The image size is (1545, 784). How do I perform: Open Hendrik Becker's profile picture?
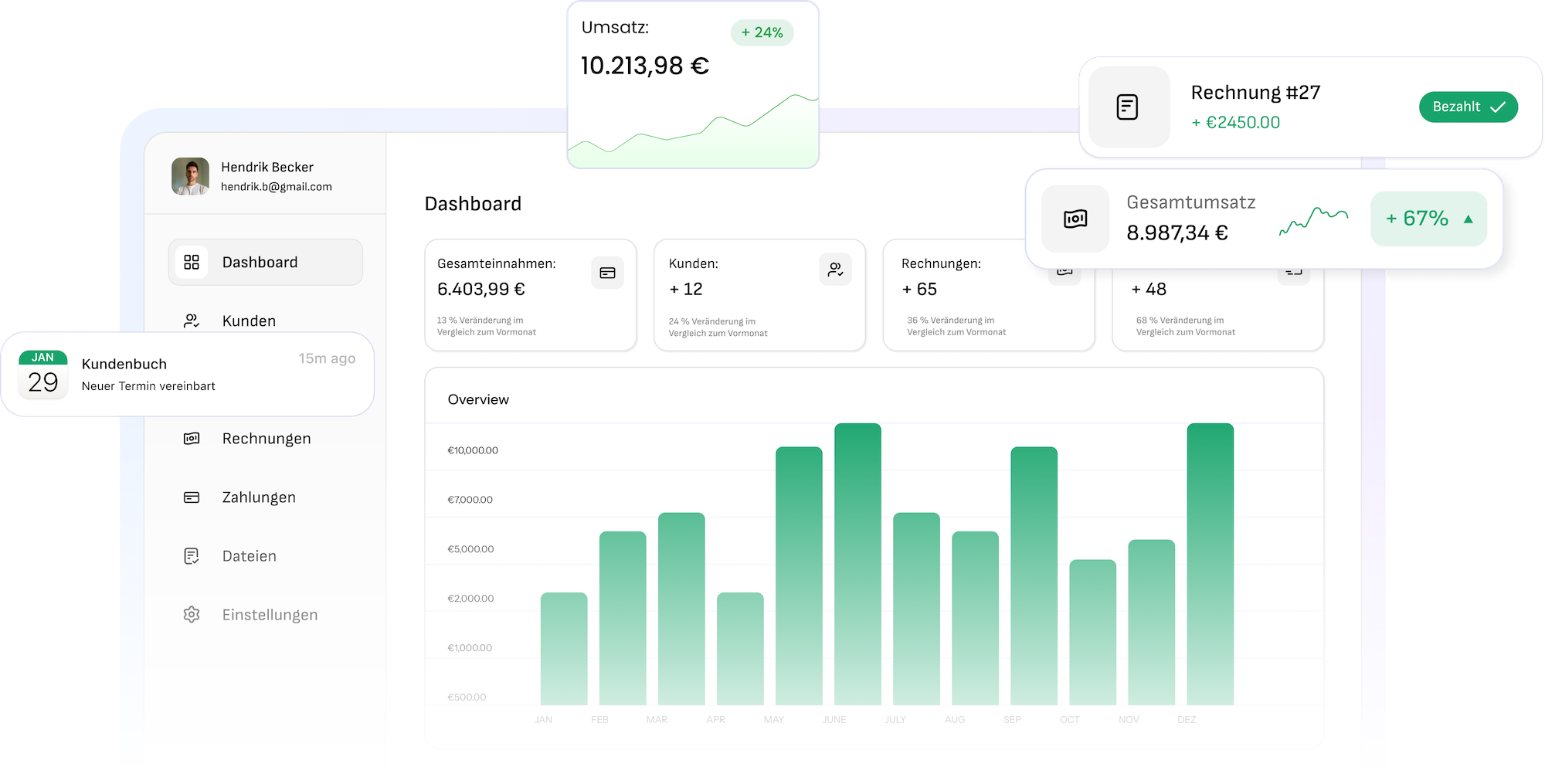[x=190, y=176]
